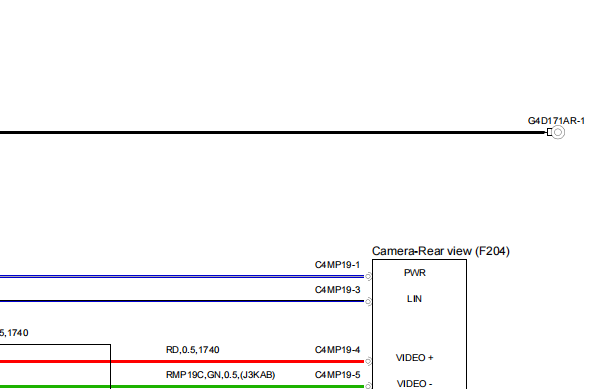Screen dimensions: 606x389
Task: Select the ground ring terminal symbol
Action: point(557,132)
